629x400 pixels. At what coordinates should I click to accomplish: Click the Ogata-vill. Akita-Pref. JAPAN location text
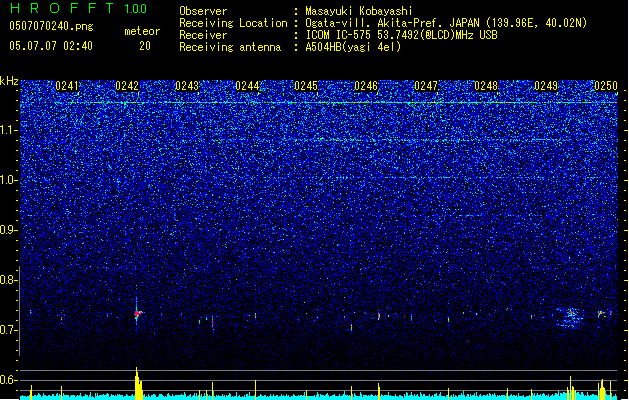[x=392, y=23]
